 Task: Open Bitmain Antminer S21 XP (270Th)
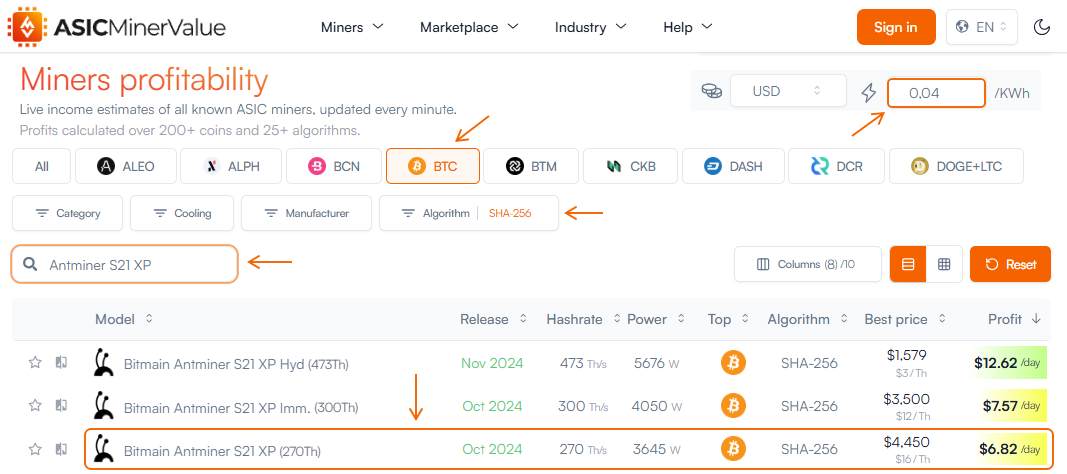click(222, 451)
